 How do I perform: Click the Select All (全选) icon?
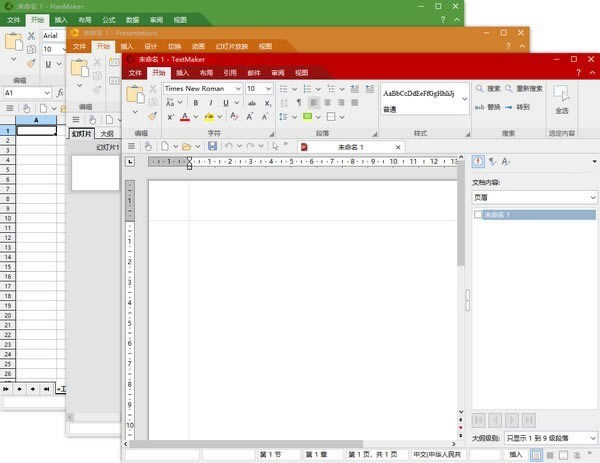click(562, 96)
